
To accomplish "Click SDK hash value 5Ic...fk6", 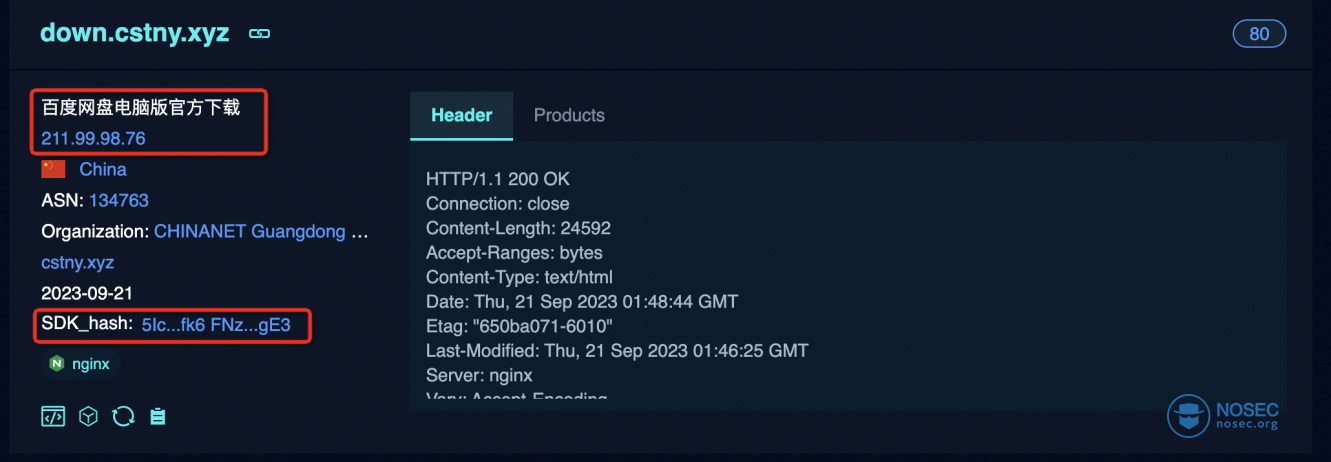I will point(174,325).
